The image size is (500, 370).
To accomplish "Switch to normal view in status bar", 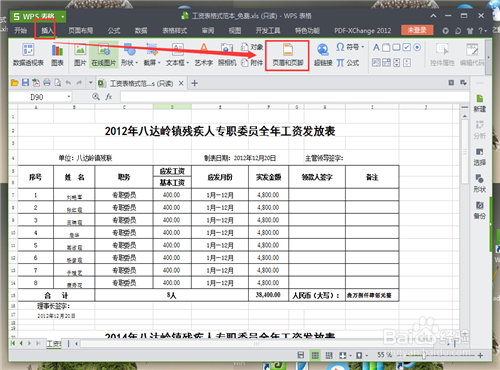I will coord(315,355).
